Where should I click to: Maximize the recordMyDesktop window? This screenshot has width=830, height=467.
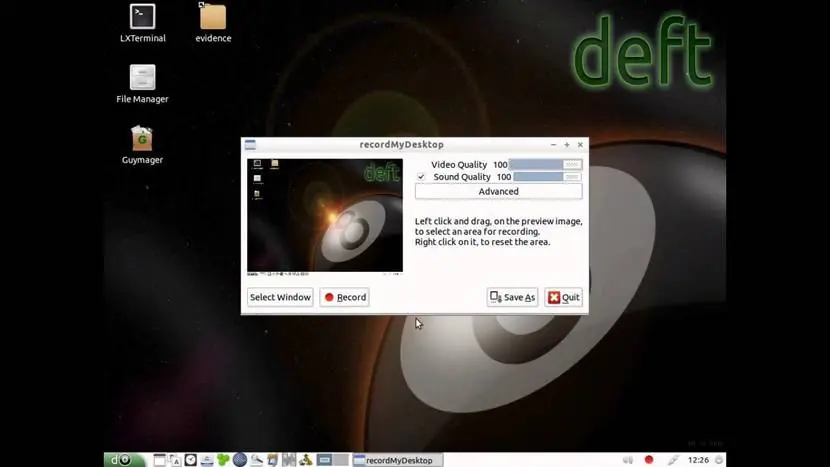pos(567,145)
